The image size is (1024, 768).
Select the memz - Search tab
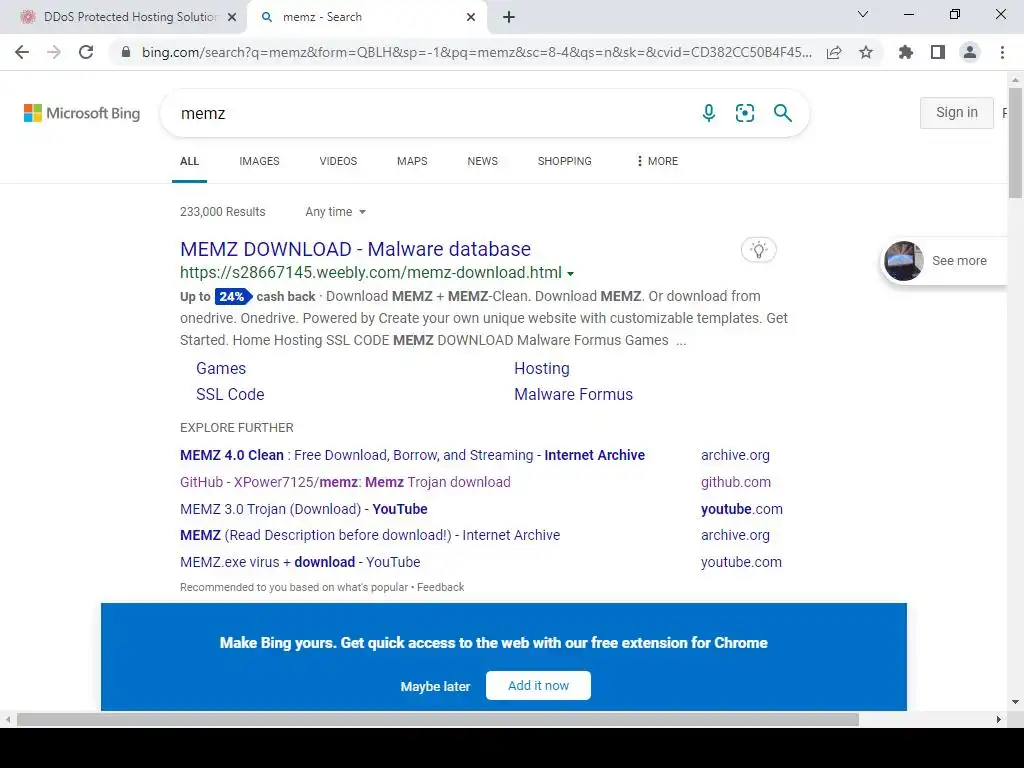coord(366,17)
